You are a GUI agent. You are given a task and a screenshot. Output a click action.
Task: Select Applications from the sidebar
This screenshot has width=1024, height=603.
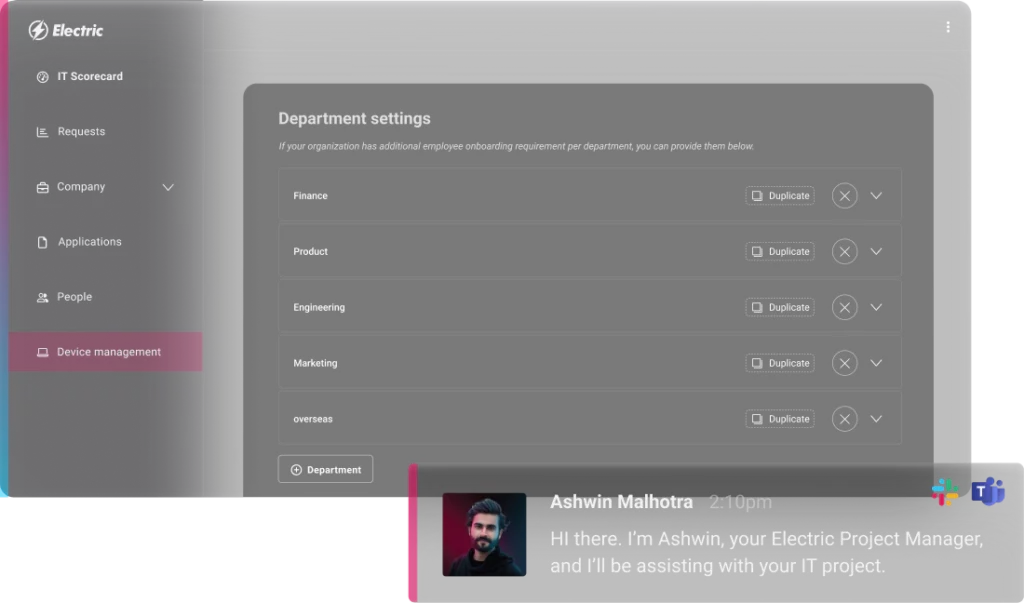[89, 242]
